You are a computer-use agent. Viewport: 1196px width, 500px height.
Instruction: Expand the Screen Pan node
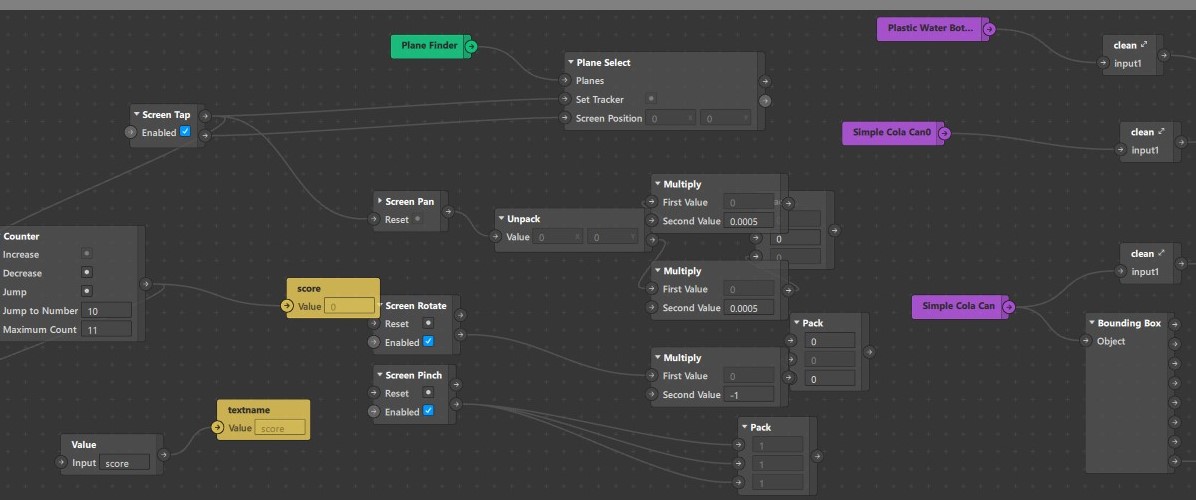point(379,201)
